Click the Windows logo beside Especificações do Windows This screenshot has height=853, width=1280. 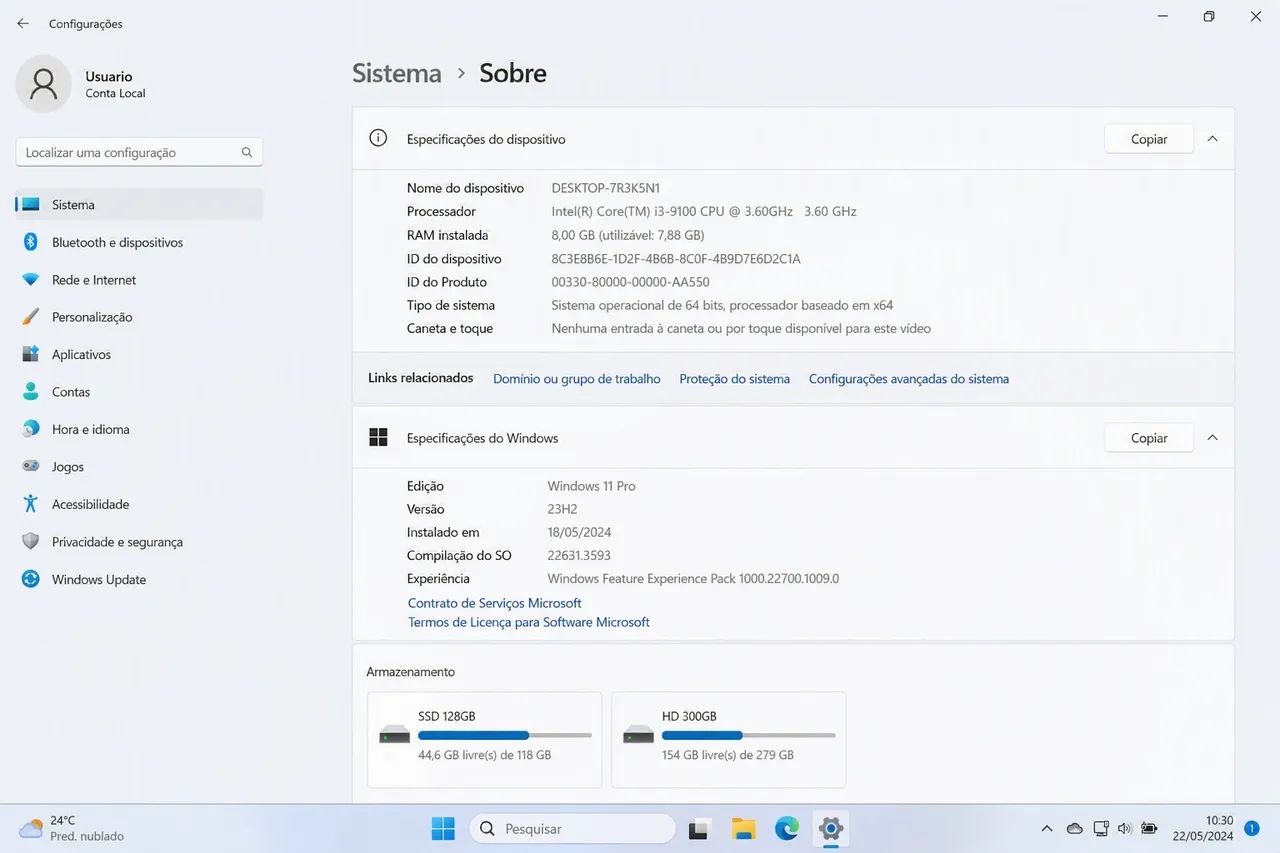coord(378,437)
